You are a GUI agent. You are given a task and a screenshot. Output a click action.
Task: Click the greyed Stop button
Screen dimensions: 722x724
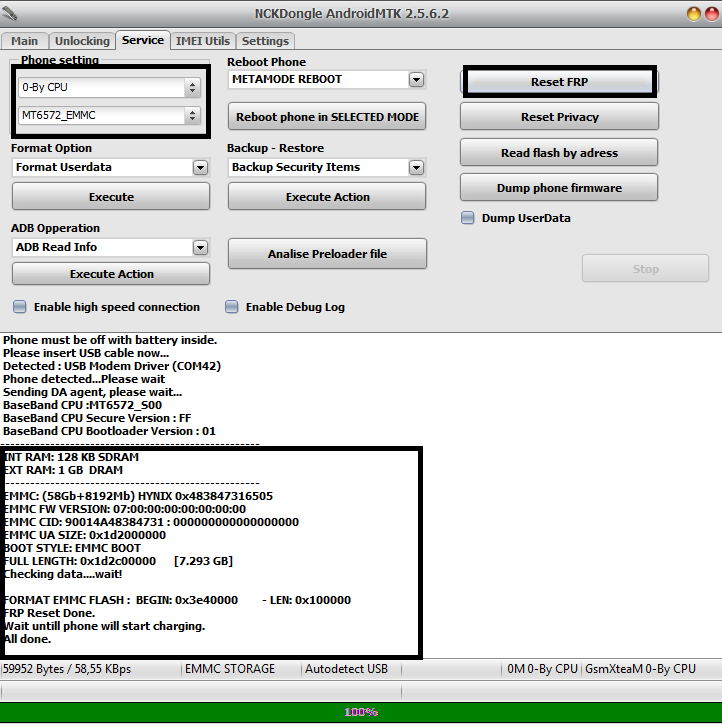[x=645, y=269]
